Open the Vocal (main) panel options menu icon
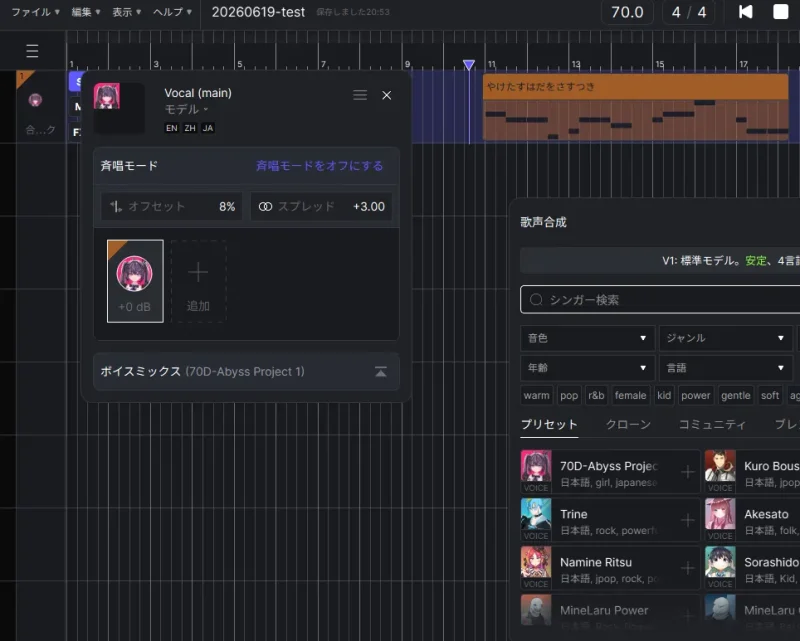 360,95
